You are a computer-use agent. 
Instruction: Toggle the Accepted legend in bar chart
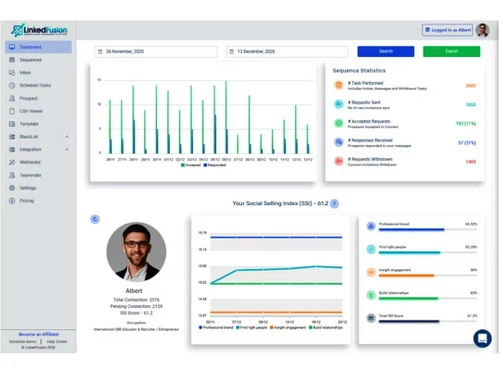(x=191, y=165)
